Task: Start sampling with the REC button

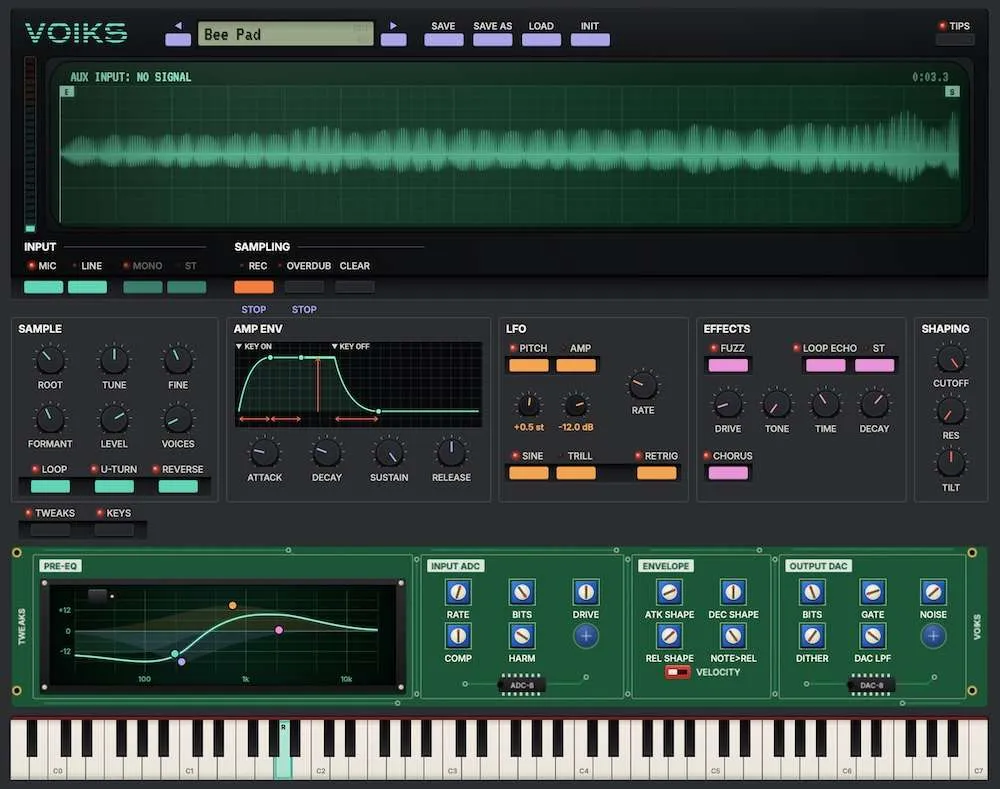Action: pos(254,287)
